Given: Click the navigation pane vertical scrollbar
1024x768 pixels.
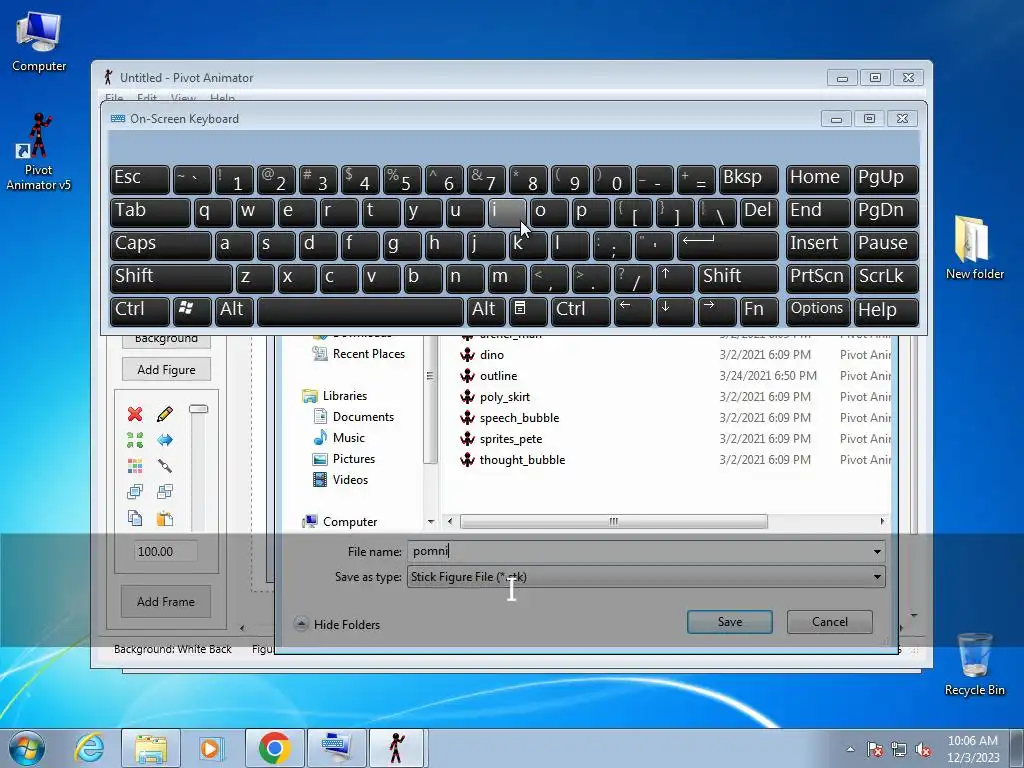Looking at the screenshot, I should tap(430, 398).
